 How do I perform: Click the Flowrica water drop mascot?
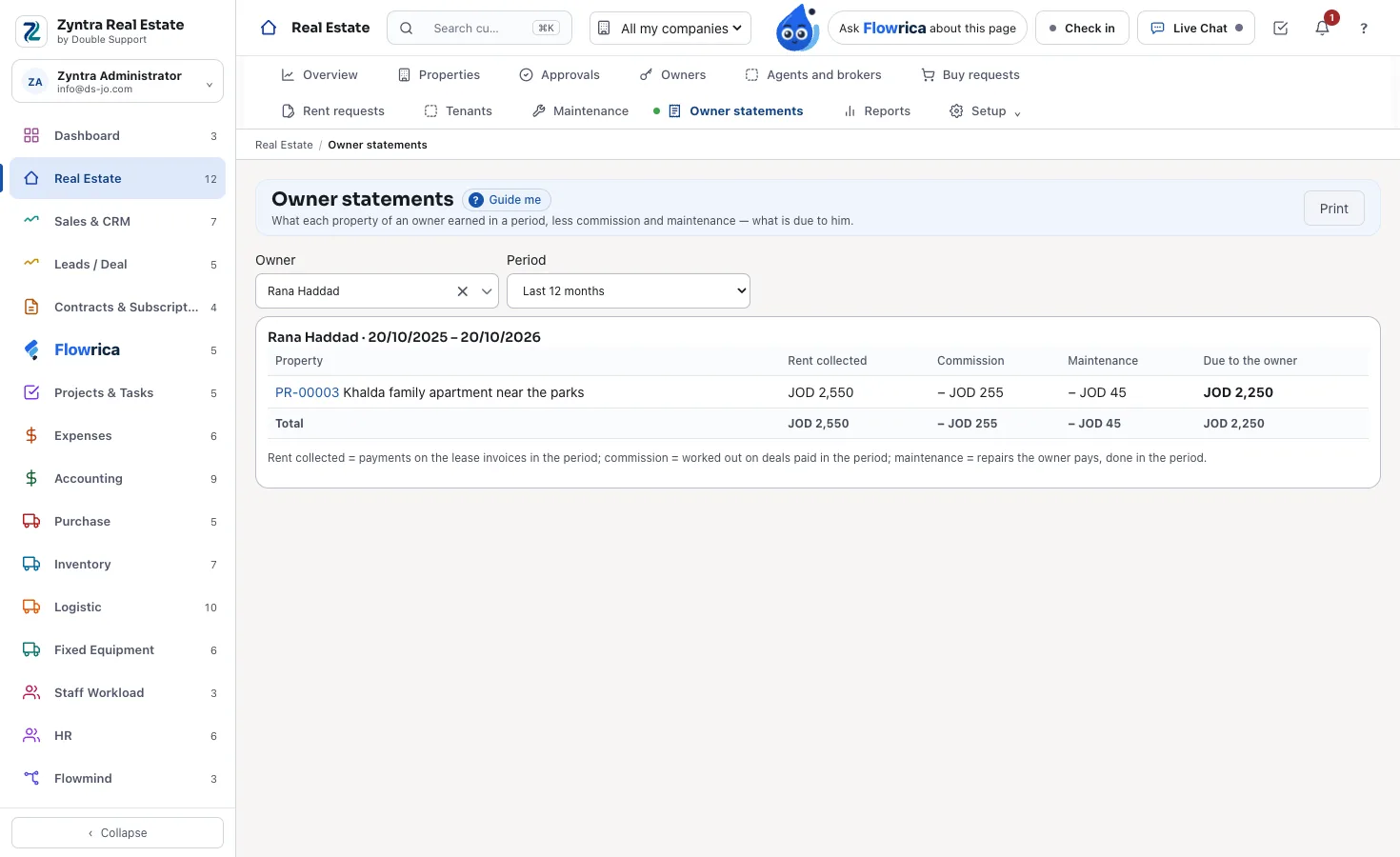[797, 28]
